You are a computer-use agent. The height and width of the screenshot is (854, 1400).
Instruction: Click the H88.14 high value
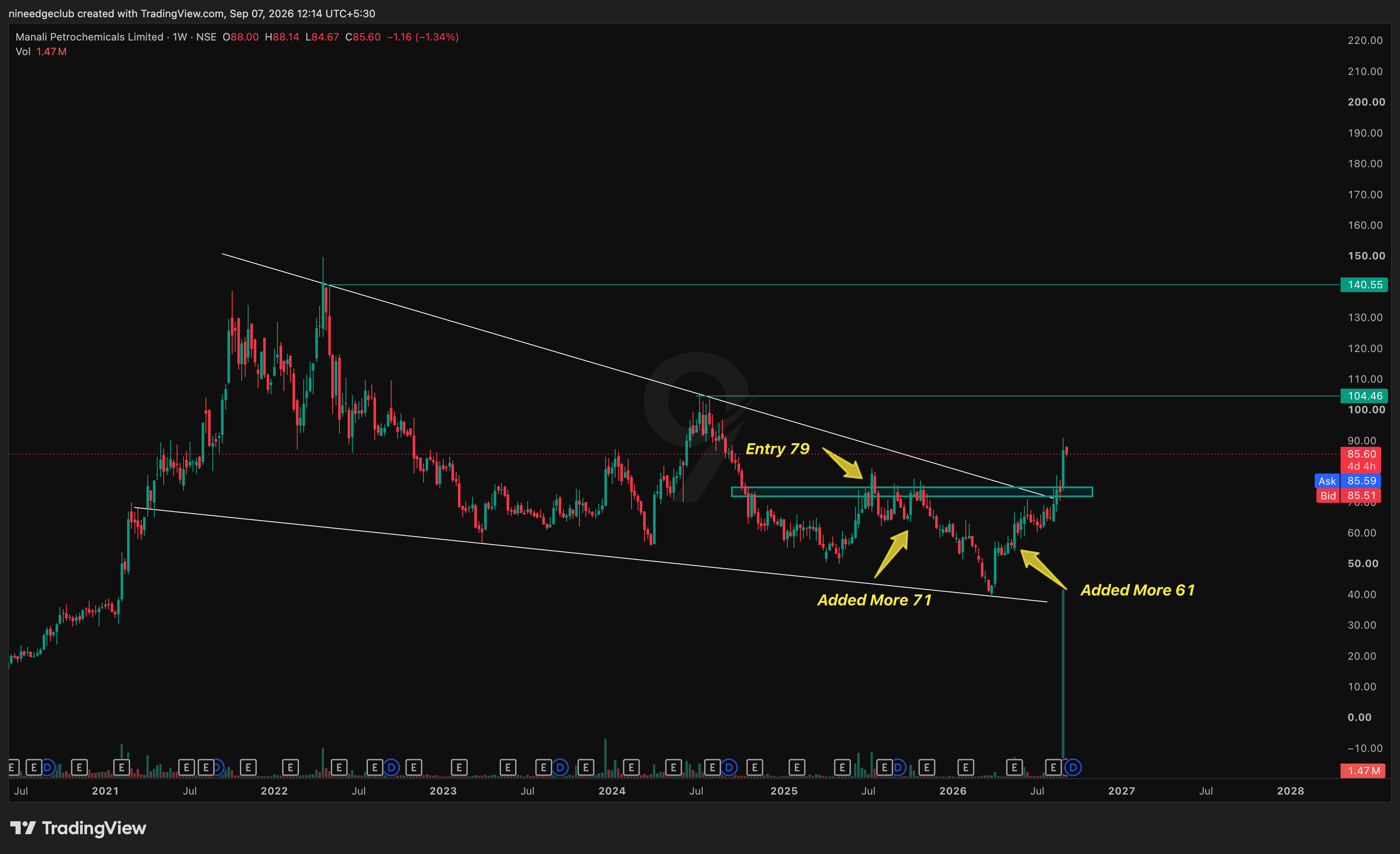coord(282,37)
